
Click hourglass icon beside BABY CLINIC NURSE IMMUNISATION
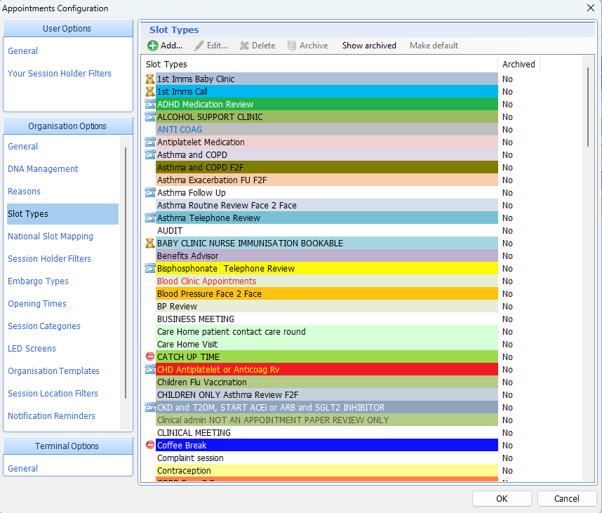click(150, 243)
